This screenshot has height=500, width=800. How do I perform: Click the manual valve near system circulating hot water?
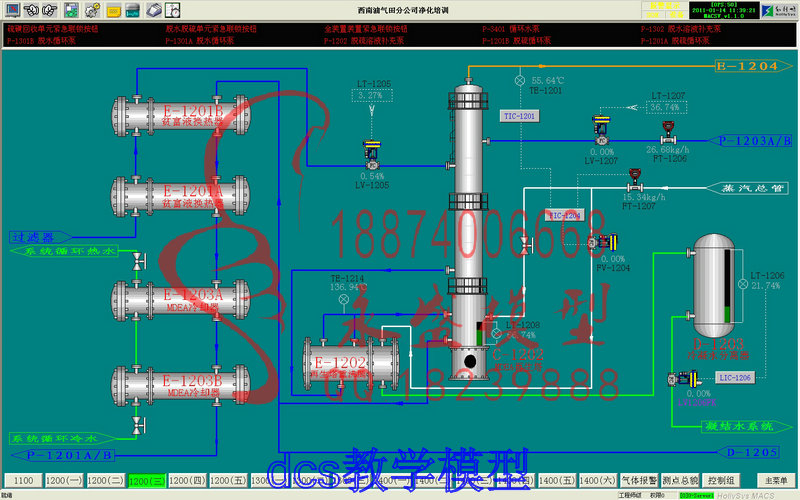138,261
